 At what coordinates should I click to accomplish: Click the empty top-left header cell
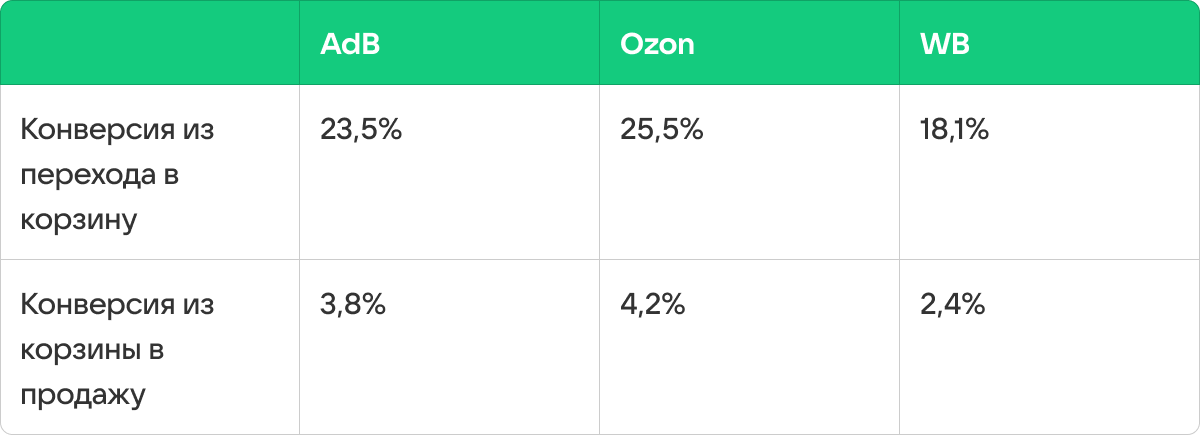[150, 43]
